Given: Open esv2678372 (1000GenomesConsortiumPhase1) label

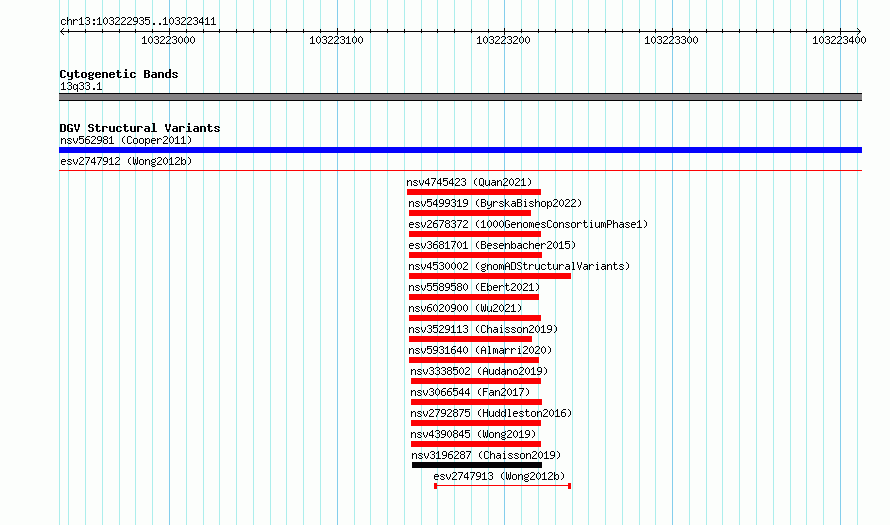Looking at the screenshot, I should pyautogui.click(x=528, y=224).
